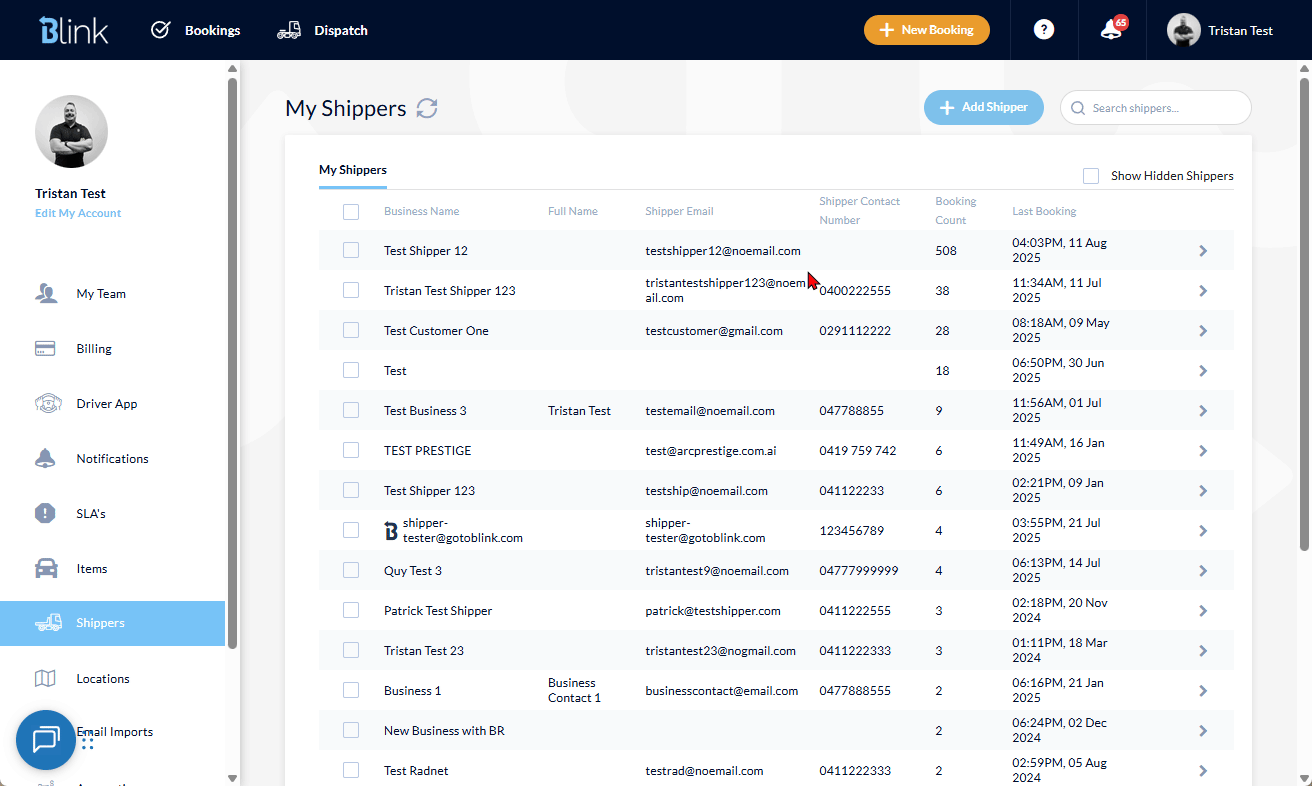Screen dimensions: 1312x786
Task: Click the New Booking button
Action: pyautogui.click(x=927, y=30)
